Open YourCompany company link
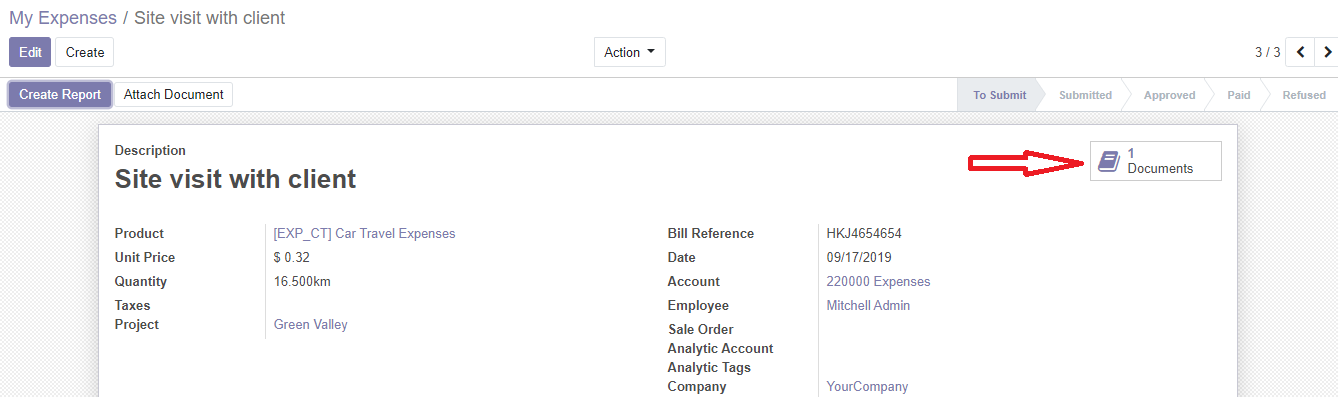The height and width of the screenshot is (397, 1338). (x=867, y=386)
